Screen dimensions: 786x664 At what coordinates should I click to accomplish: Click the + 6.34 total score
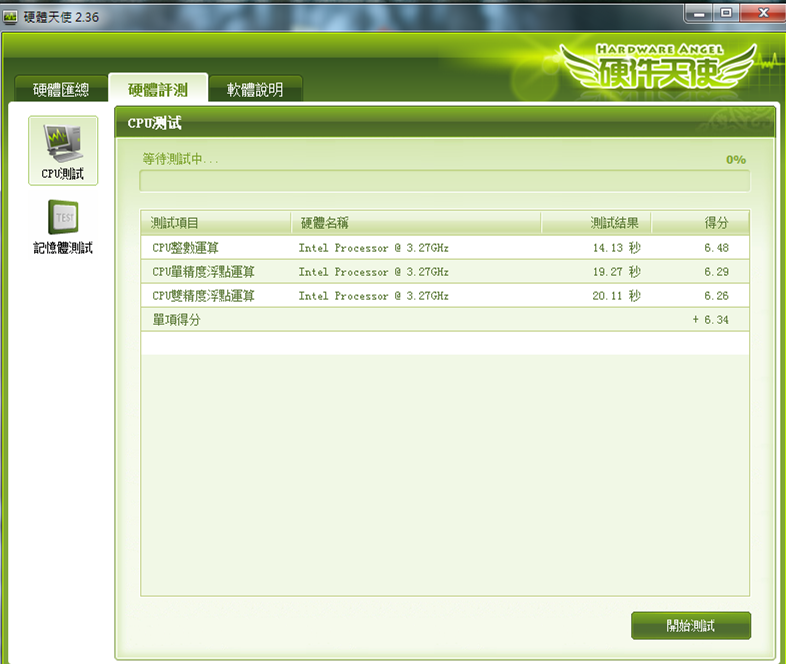click(711, 319)
